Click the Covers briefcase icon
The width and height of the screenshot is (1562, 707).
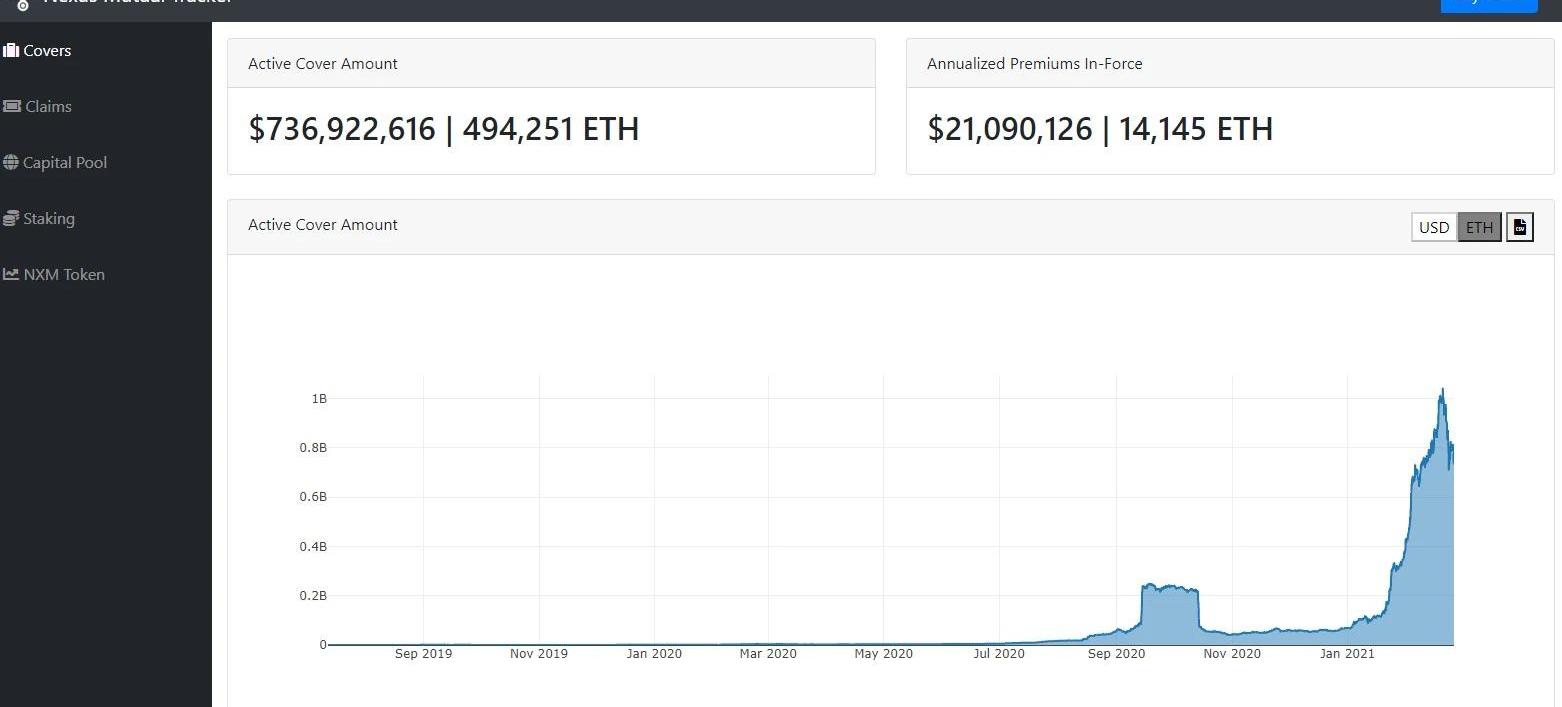(x=11, y=50)
